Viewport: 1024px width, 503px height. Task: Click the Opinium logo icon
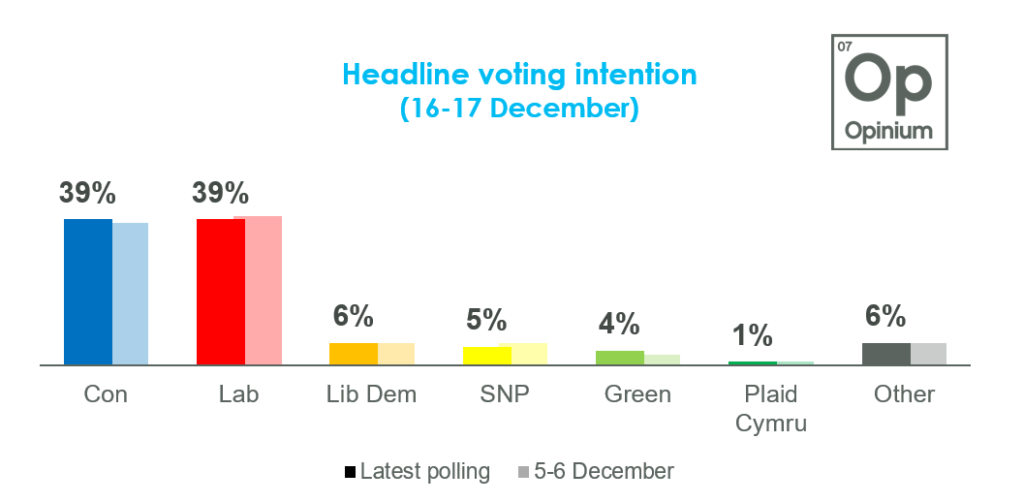(875, 92)
